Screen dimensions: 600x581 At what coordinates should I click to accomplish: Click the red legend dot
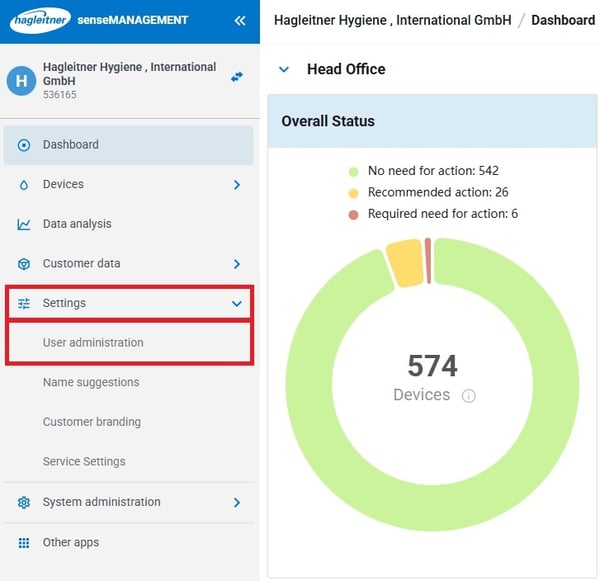click(x=354, y=215)
